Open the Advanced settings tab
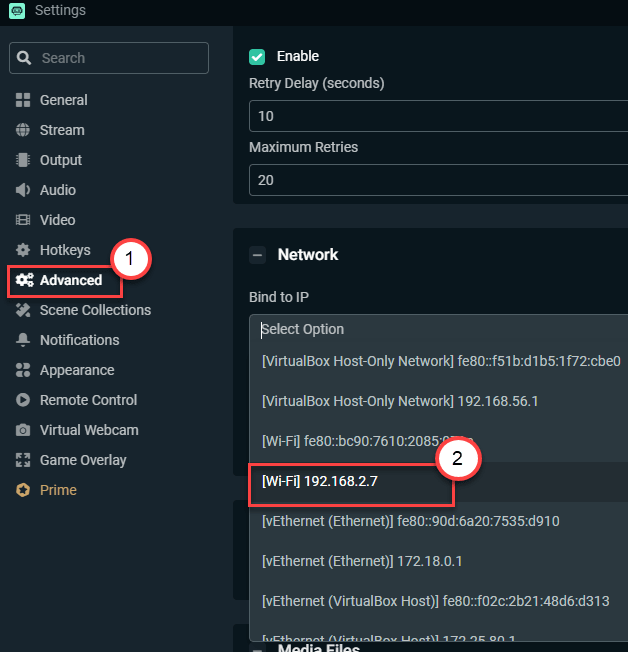This screenshot has height=652, width=628. click(x=70, y=280)
